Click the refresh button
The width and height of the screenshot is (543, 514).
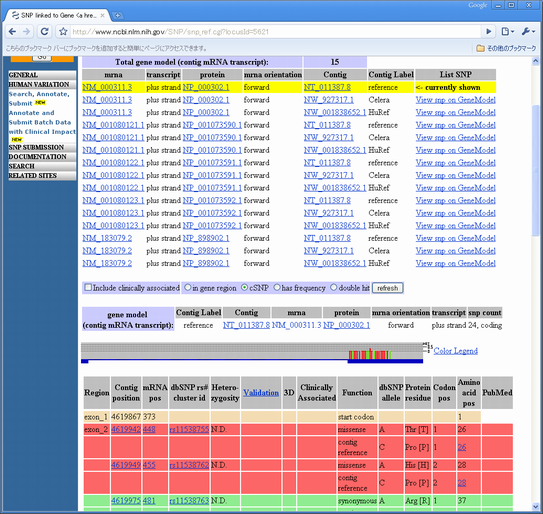click(388, 288)
